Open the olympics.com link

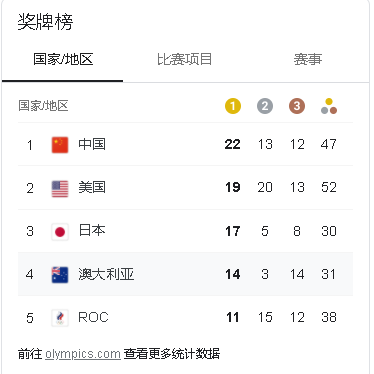tap(83, 354)
